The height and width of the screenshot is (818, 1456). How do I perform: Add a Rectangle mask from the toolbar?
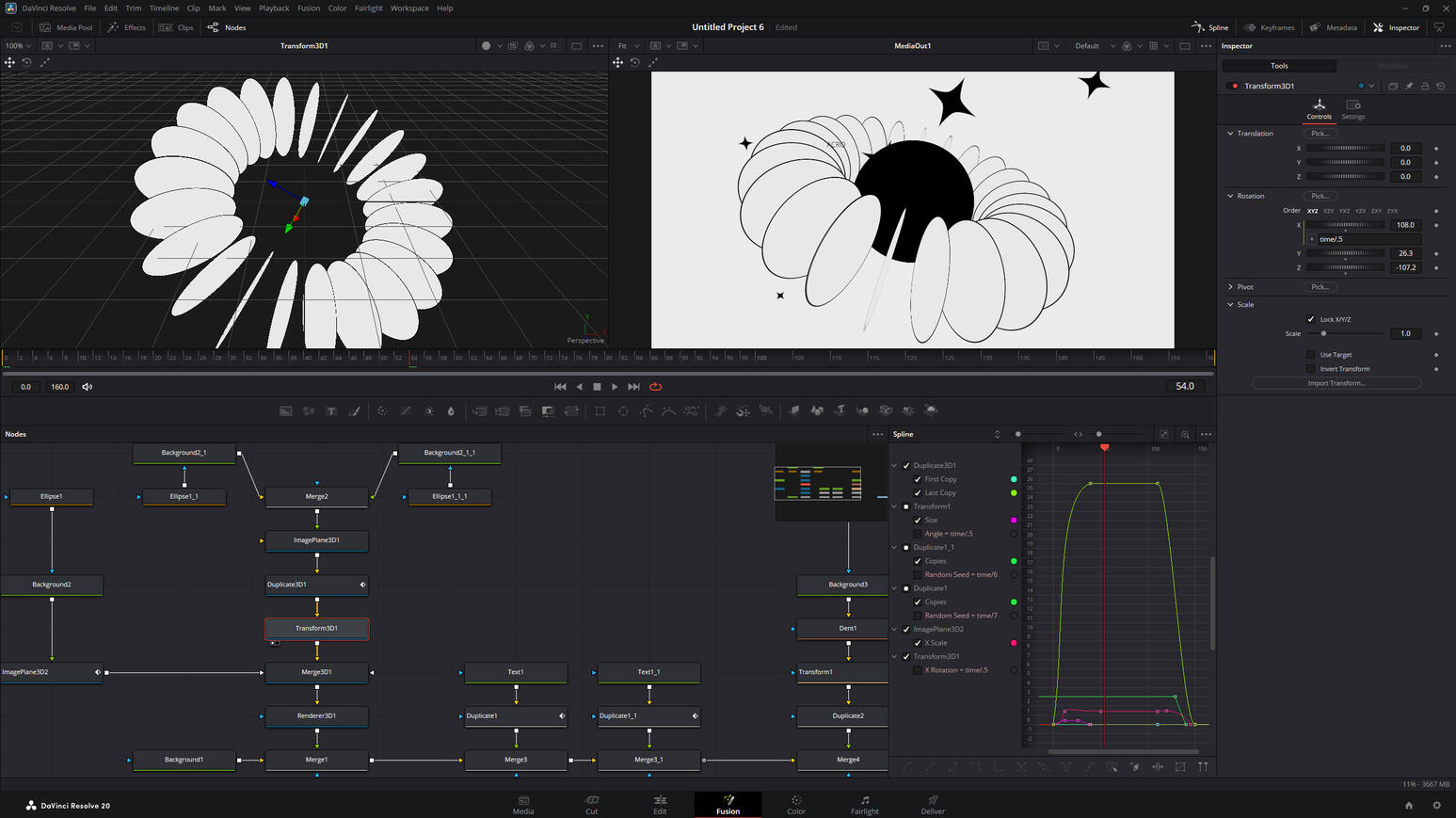pyautogui.click(x=600, y=410)
